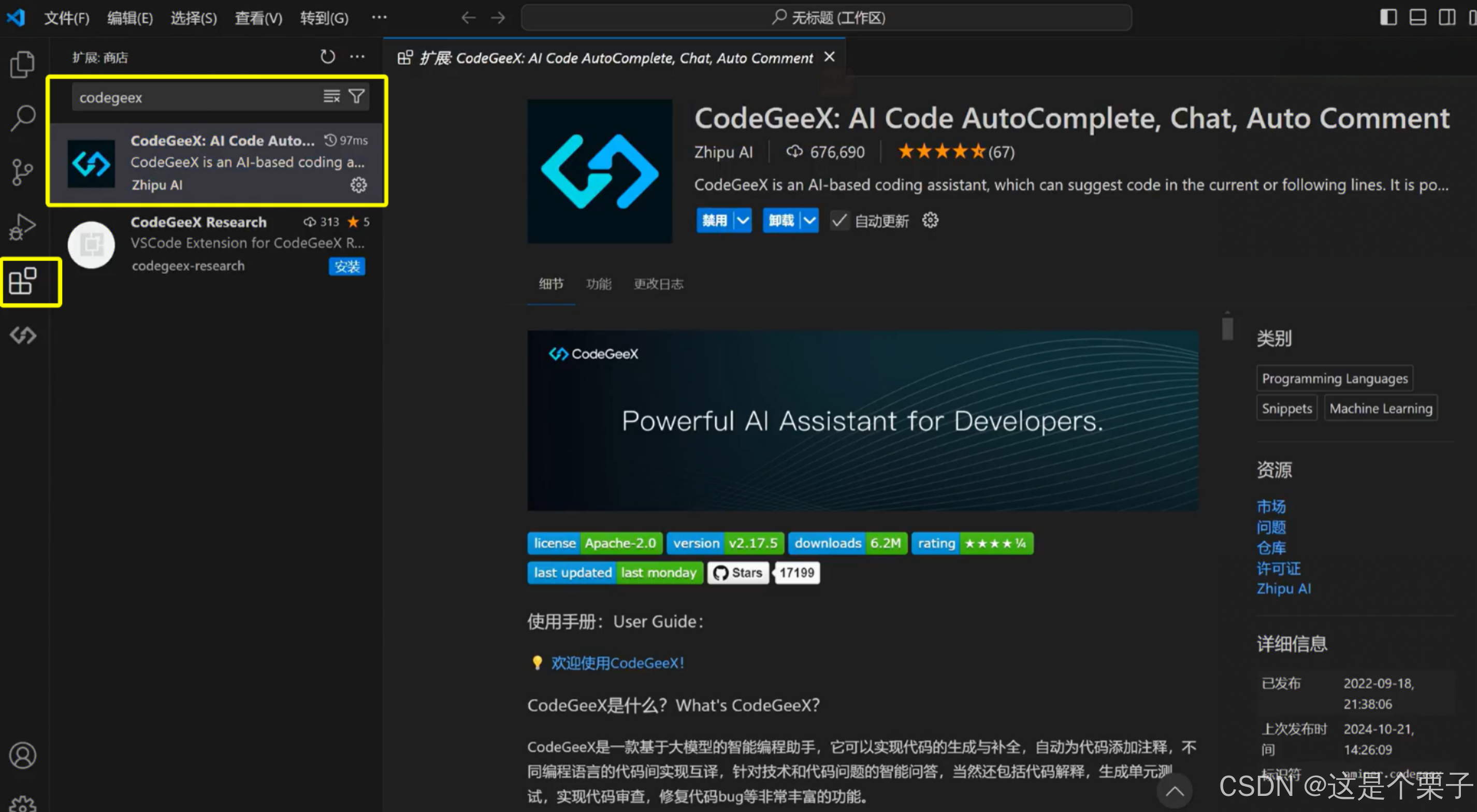Expand the uninstall button dropdown arrow
The height and width of the screenshot is (812, 1477).
click(809, 221)
